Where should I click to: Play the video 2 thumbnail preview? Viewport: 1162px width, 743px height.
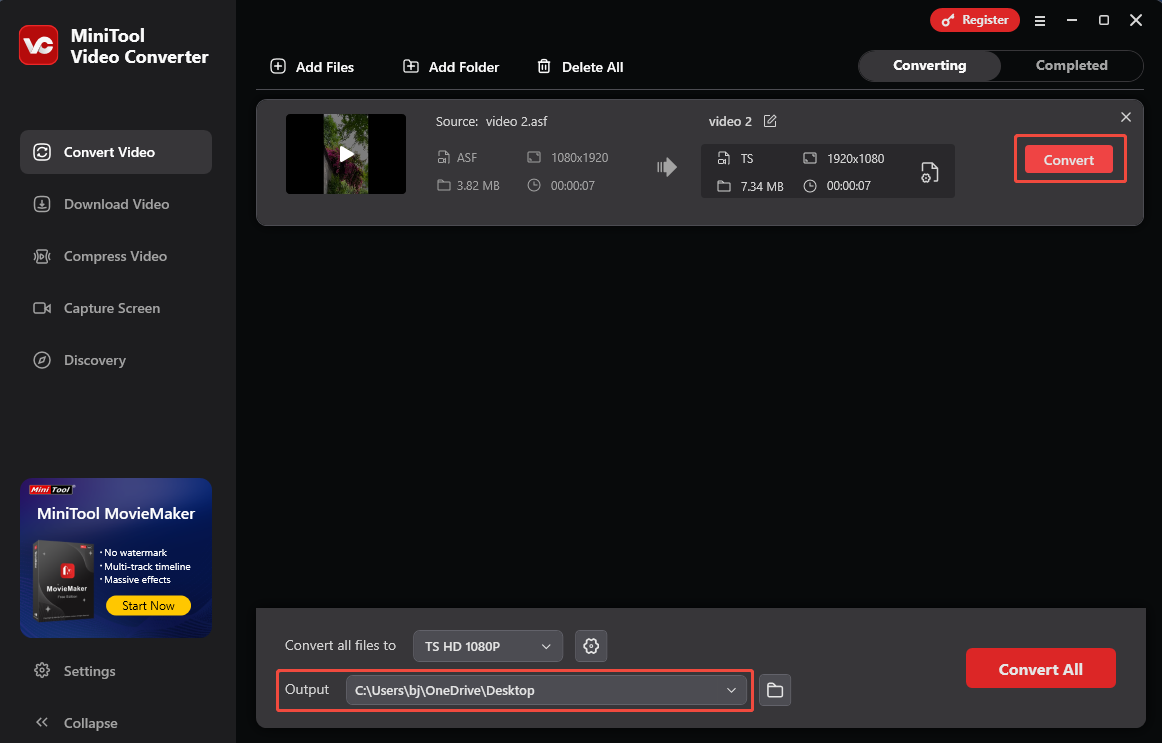tap(346, 154)
